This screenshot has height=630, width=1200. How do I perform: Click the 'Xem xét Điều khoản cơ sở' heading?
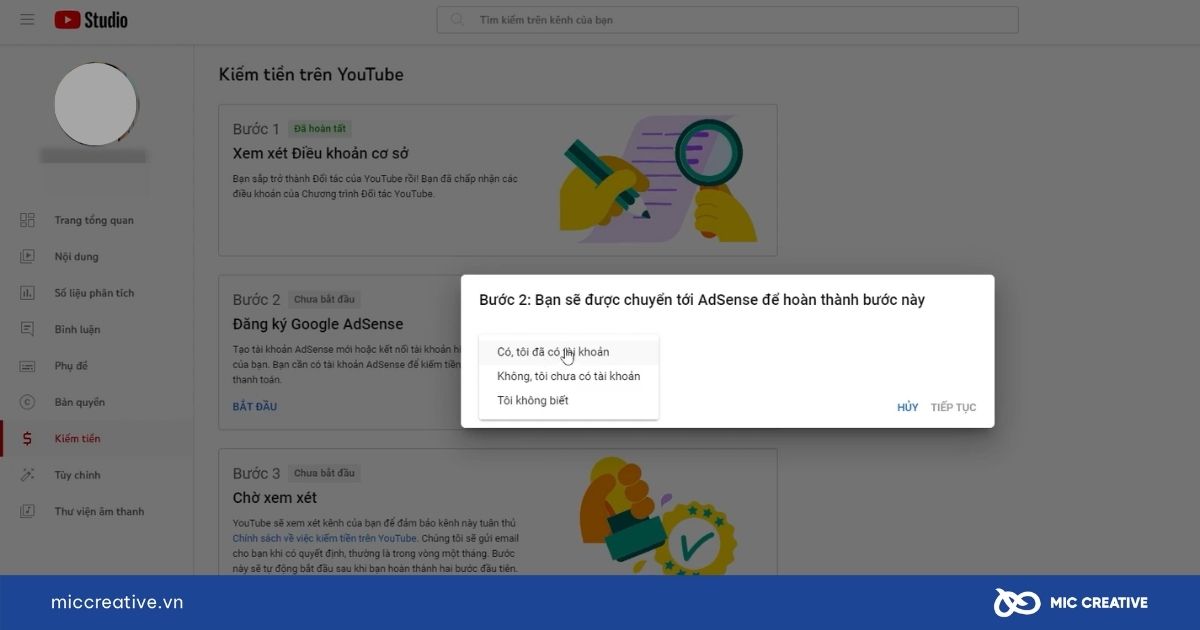tap(320, 154)
